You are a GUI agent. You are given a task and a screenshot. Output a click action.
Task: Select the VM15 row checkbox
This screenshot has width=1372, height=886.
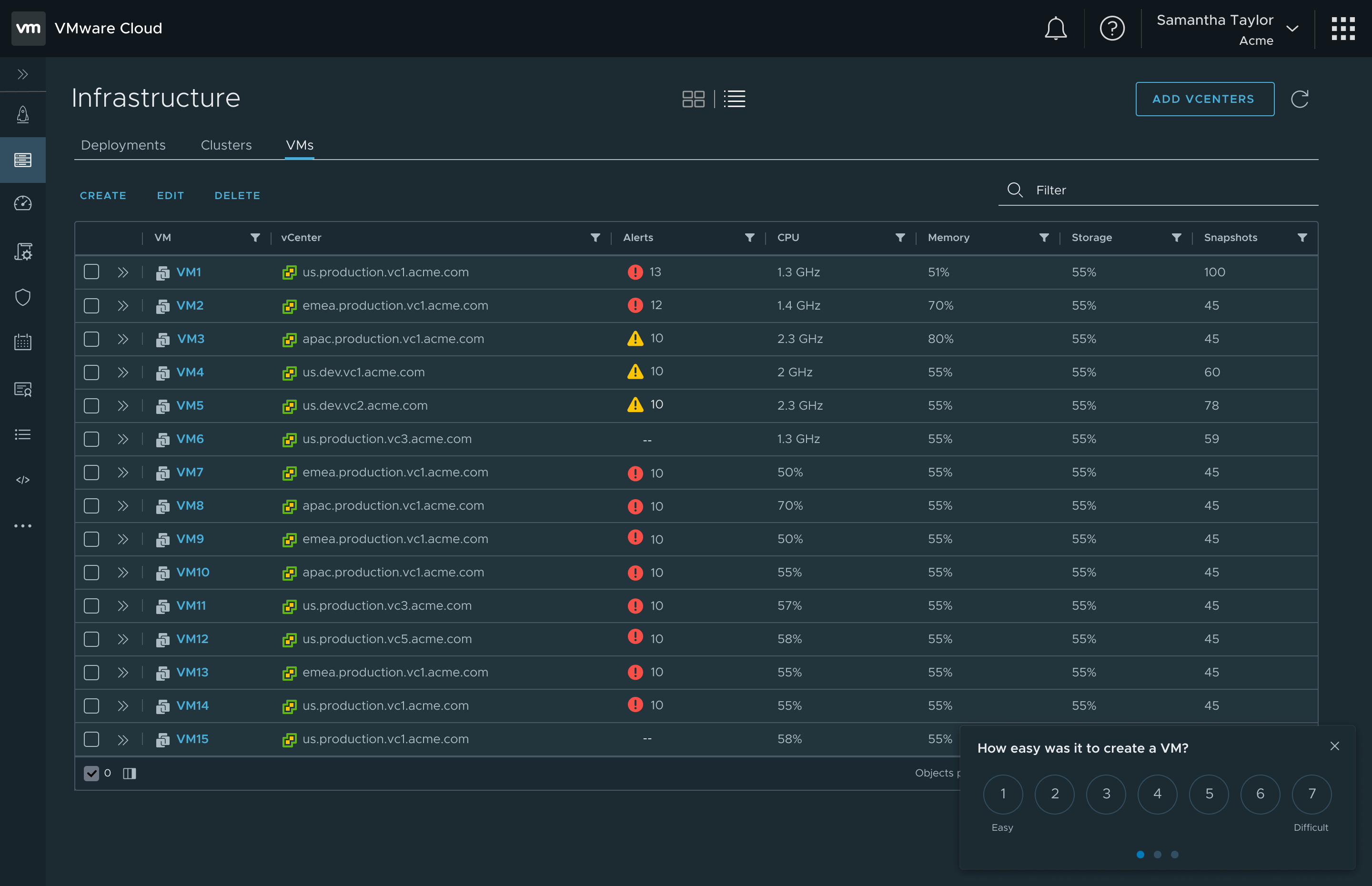coord(91,739)
